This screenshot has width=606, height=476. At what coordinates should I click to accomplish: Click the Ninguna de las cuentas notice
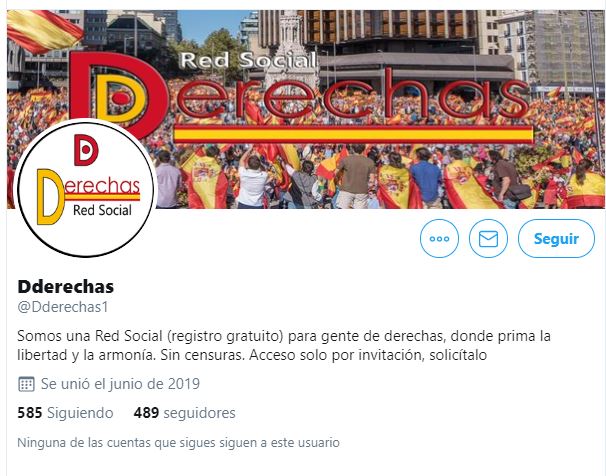(179, 442)
